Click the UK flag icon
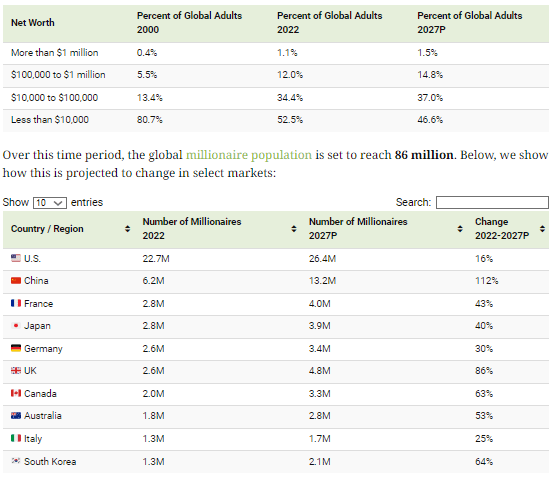The height and width of the screenshot is (483, 556). tap(16, 371)
